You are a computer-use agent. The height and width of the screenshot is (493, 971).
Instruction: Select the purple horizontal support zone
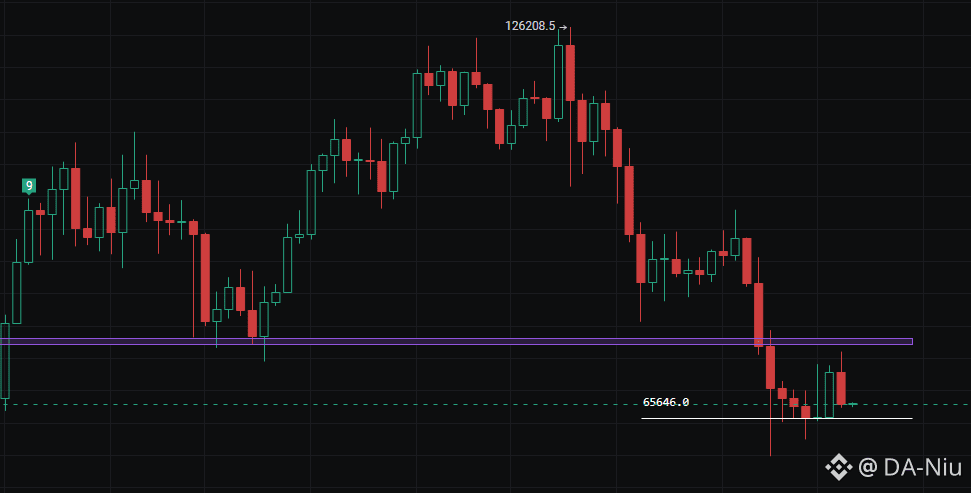pyautogui.click(x=456, y=341)
